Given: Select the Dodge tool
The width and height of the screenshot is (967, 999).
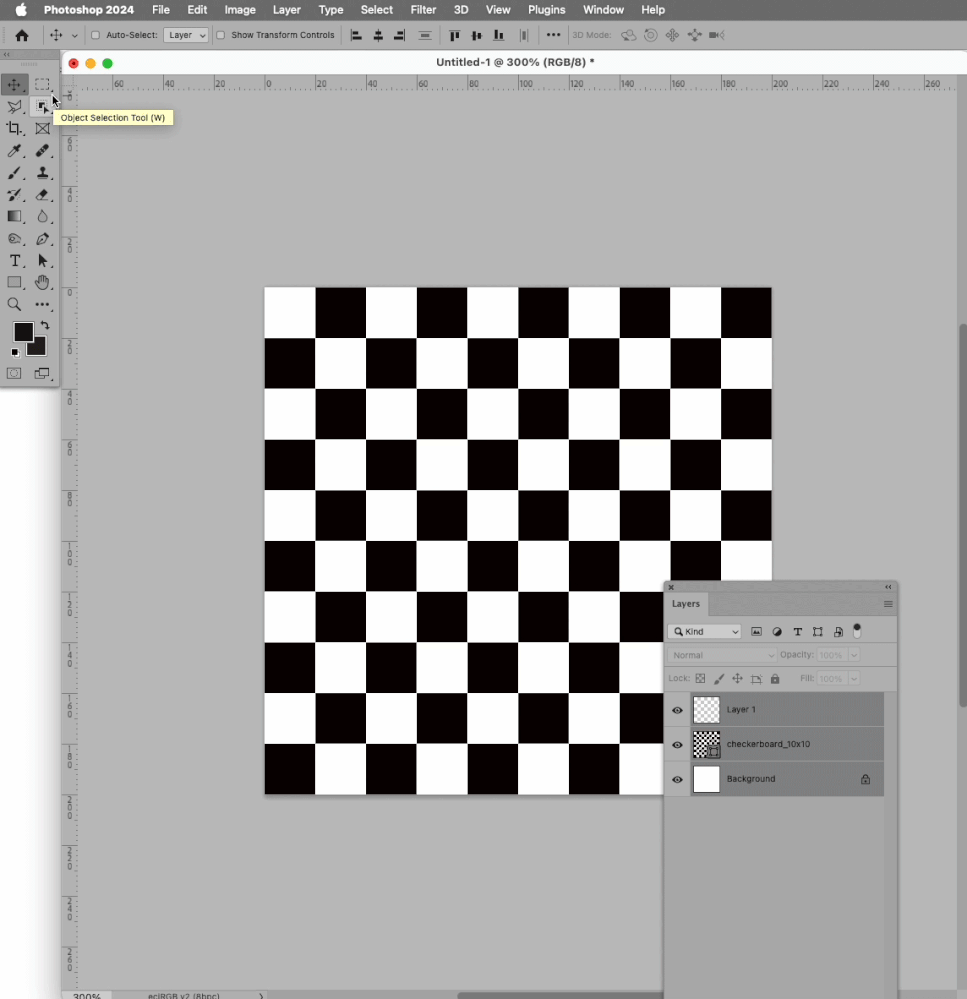Looking at the screenshot, I should coord(14,239).
